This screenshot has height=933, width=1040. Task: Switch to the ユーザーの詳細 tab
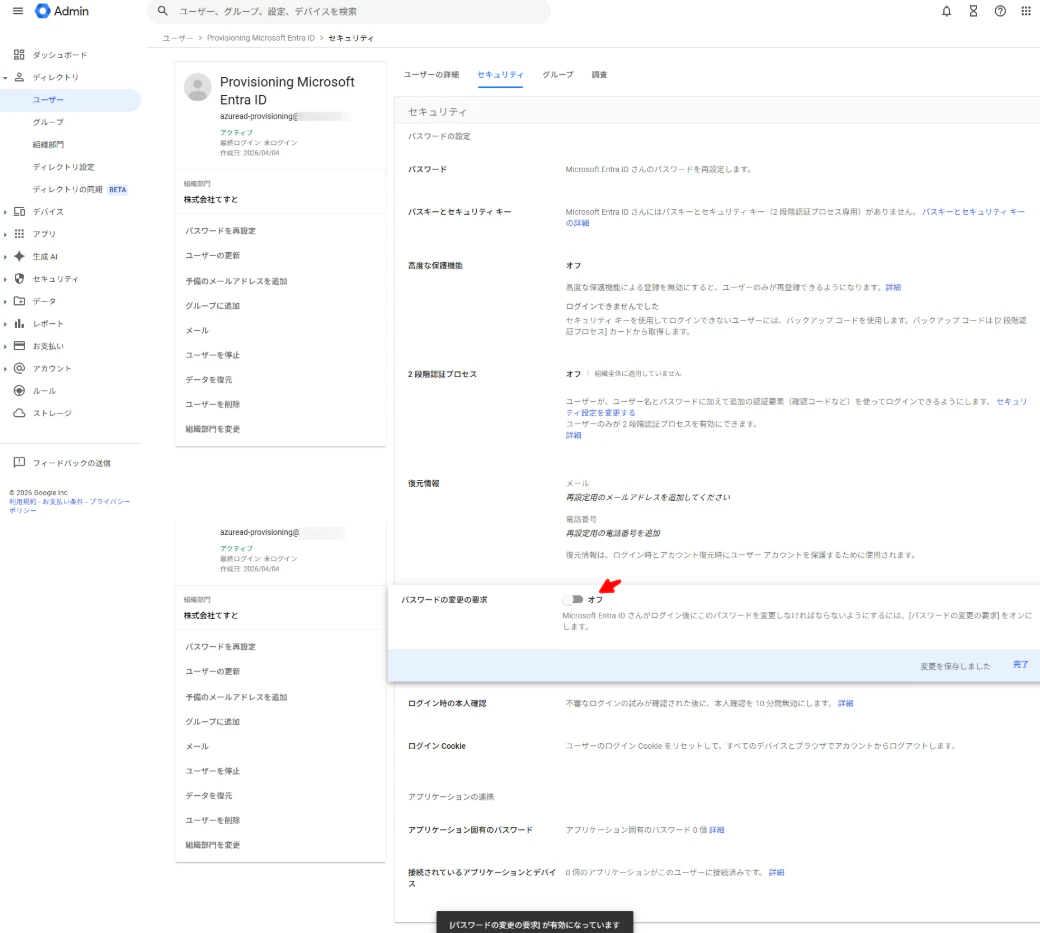tap(431, 74)
